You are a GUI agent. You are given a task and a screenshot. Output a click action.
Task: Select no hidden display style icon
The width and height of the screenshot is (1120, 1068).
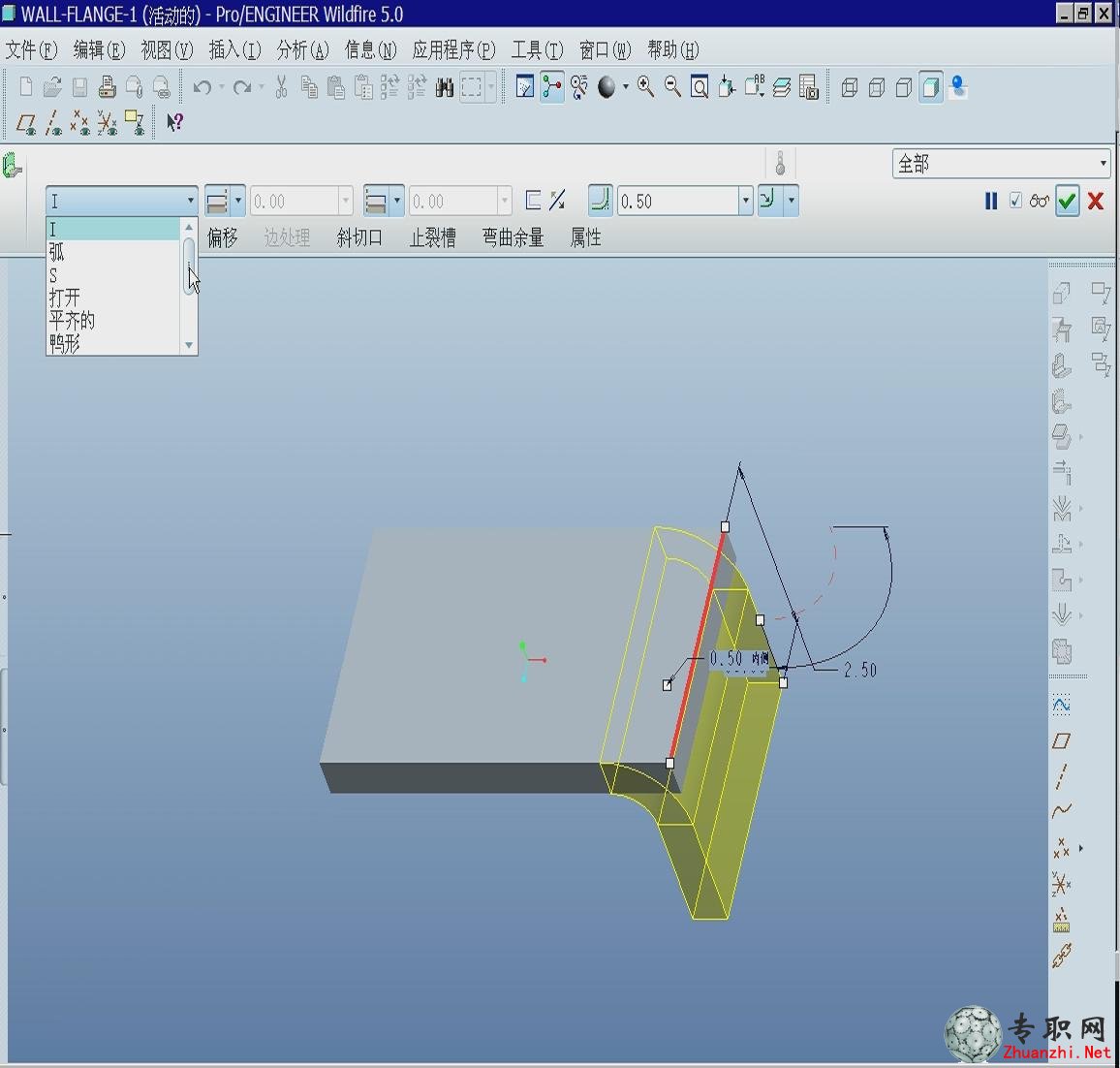pos(904,88)
